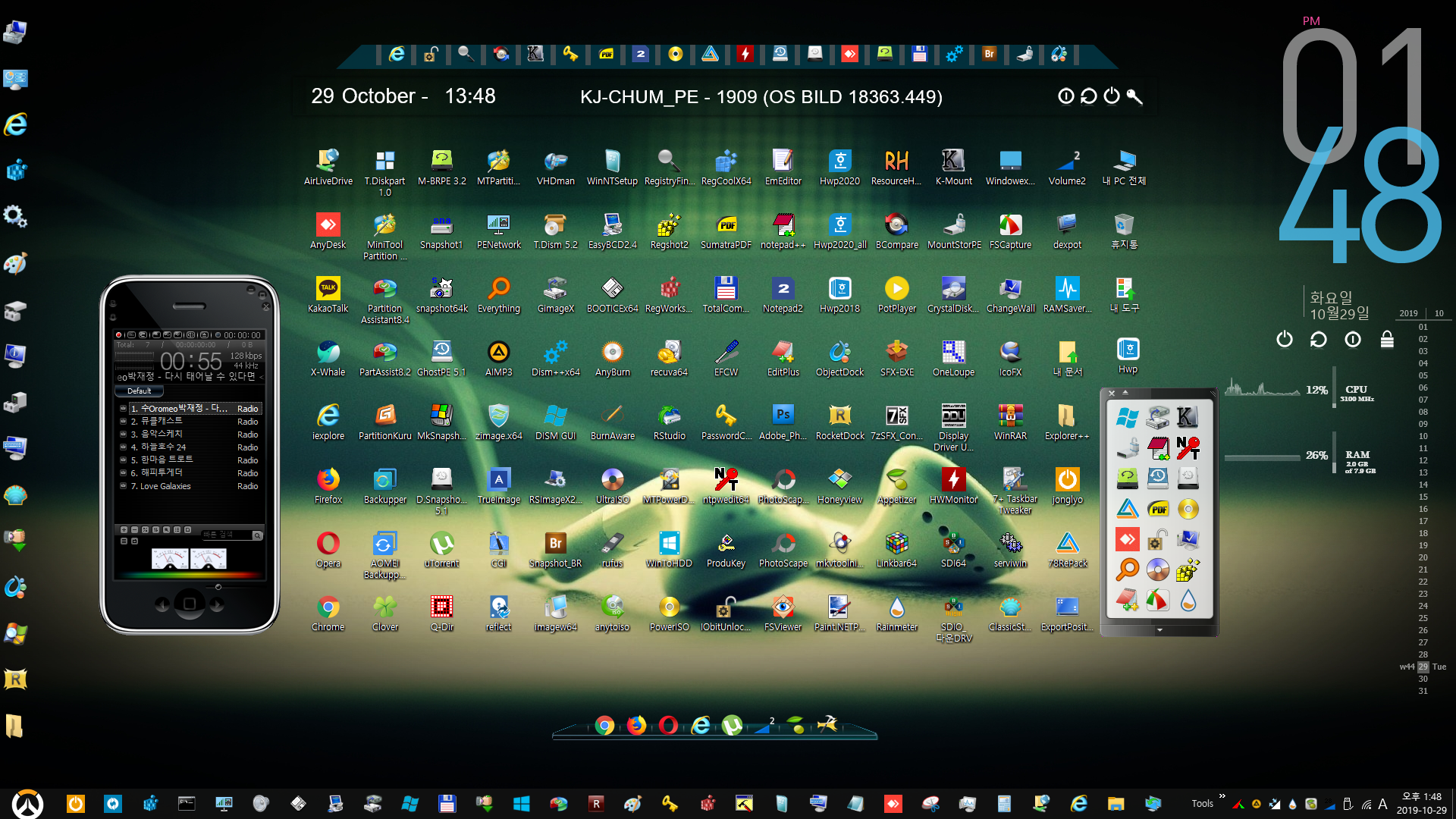Launch Rainmeter desktop icon

pyautogui.click(x=896, y=613)
